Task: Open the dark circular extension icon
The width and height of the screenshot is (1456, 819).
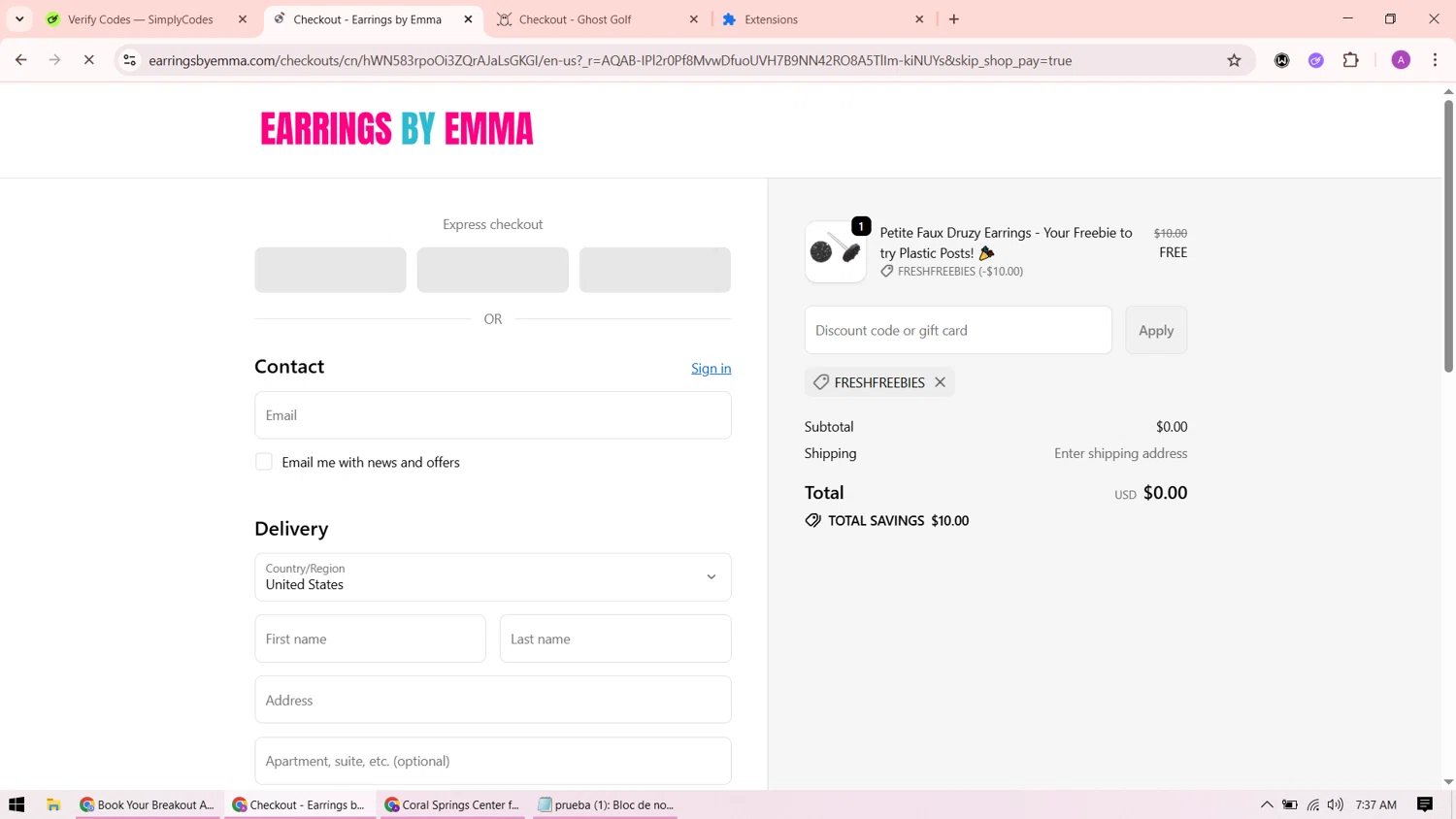Action: pyautogui.click(x=1282, y=60)
